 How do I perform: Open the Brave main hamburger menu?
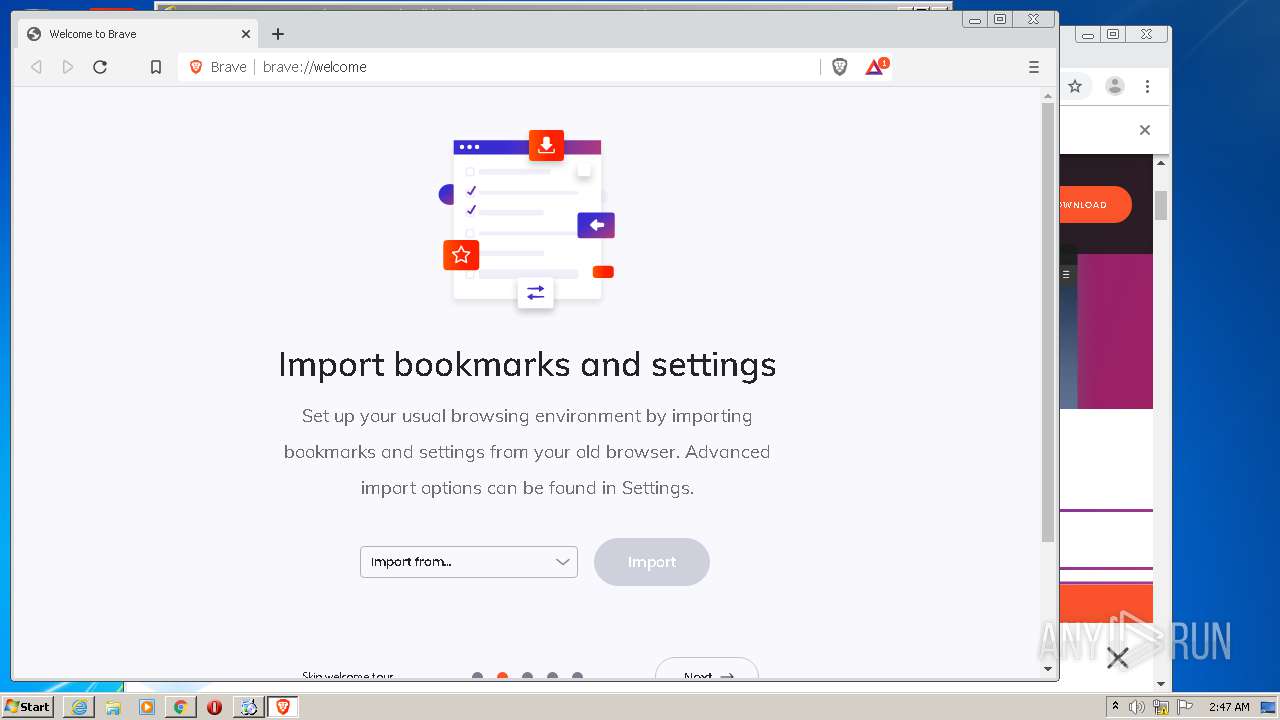pos(1034,67)
